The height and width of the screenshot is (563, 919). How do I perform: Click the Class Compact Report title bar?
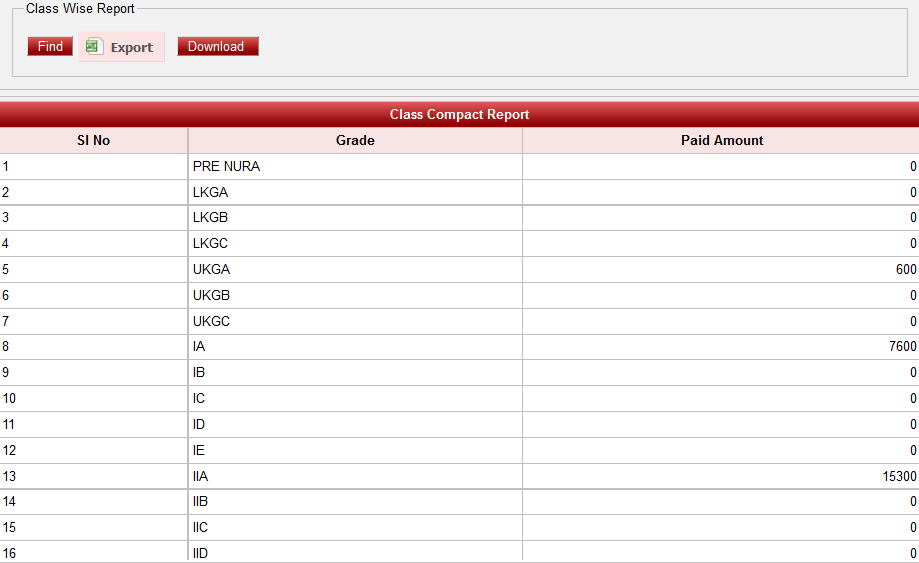pos(459,115)
